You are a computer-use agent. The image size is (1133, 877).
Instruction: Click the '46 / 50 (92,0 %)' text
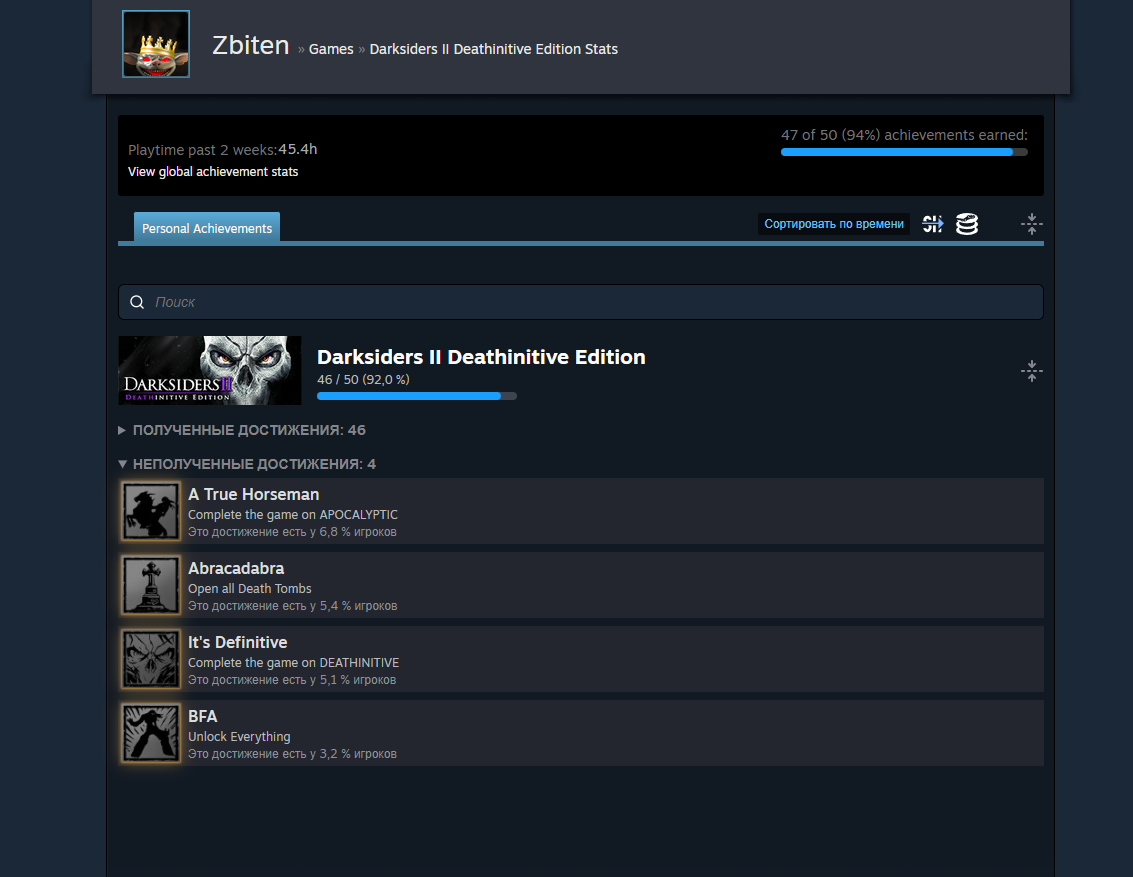point(363,380)
